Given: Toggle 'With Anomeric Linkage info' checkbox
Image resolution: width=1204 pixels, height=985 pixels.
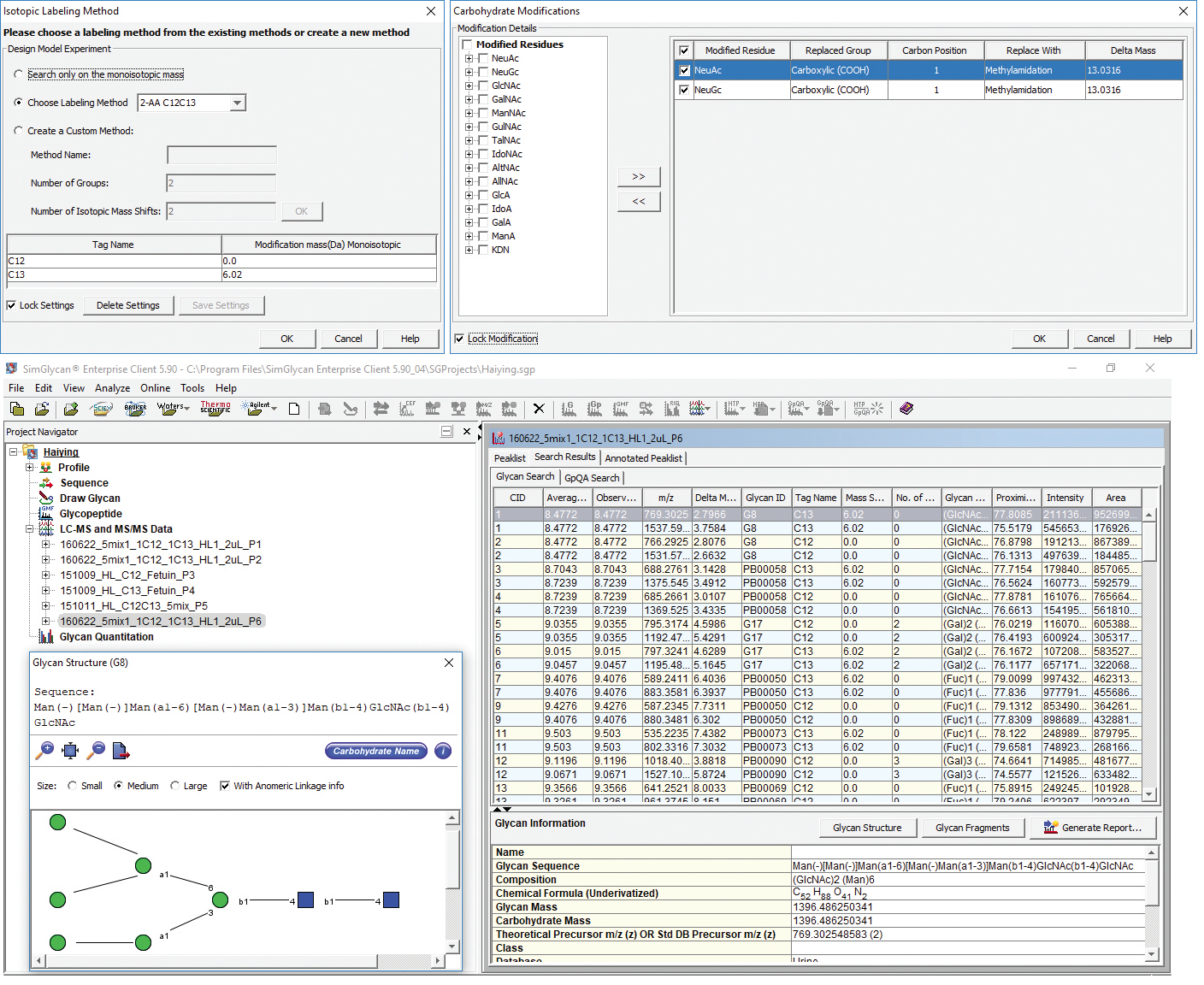Looking at the screenshot, I should (x=225, y=786).
